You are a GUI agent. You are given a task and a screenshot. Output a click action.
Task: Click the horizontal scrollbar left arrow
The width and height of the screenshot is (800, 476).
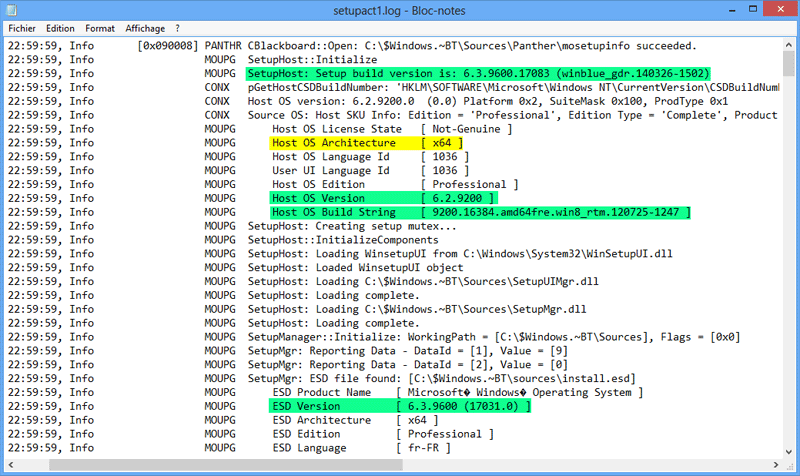point(12,464)
